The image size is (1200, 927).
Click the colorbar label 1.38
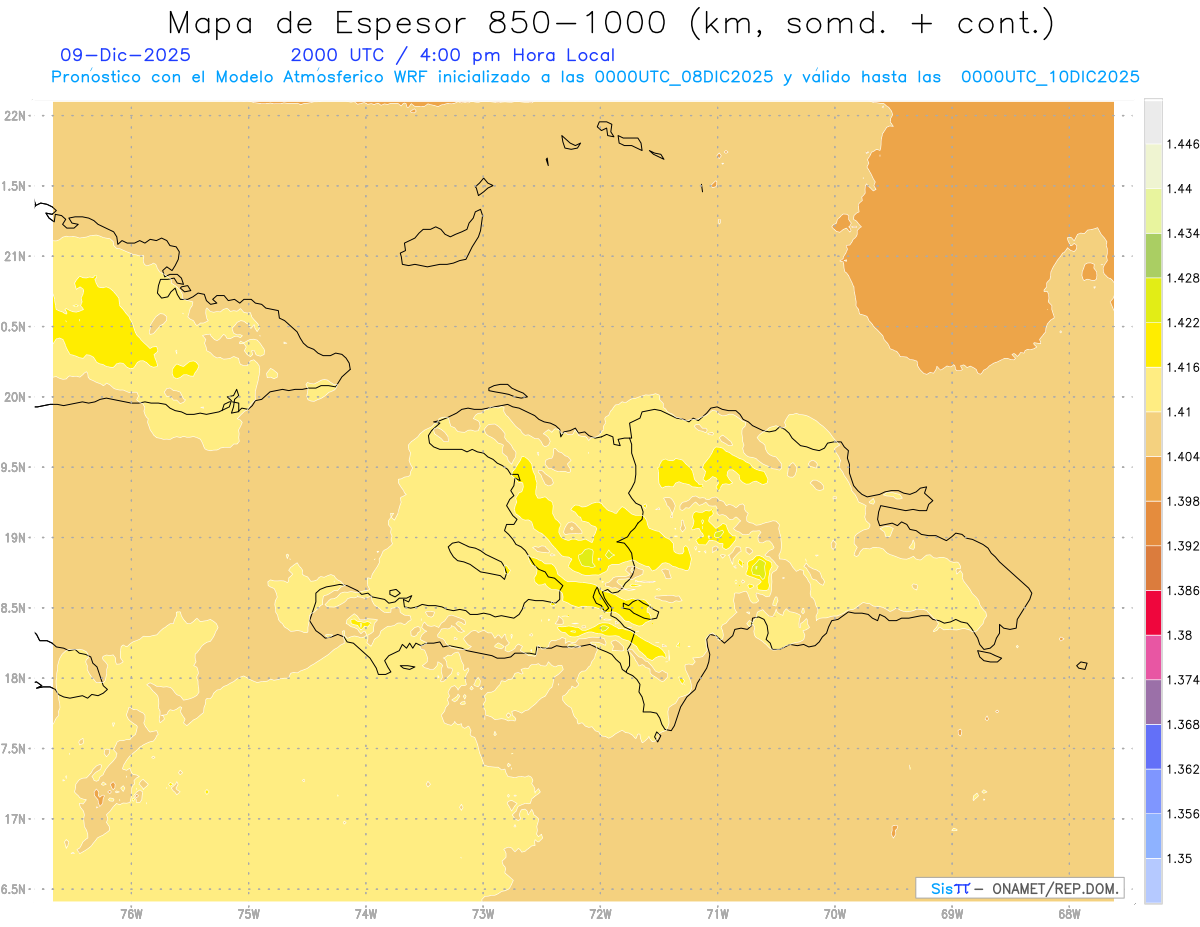1179,635
